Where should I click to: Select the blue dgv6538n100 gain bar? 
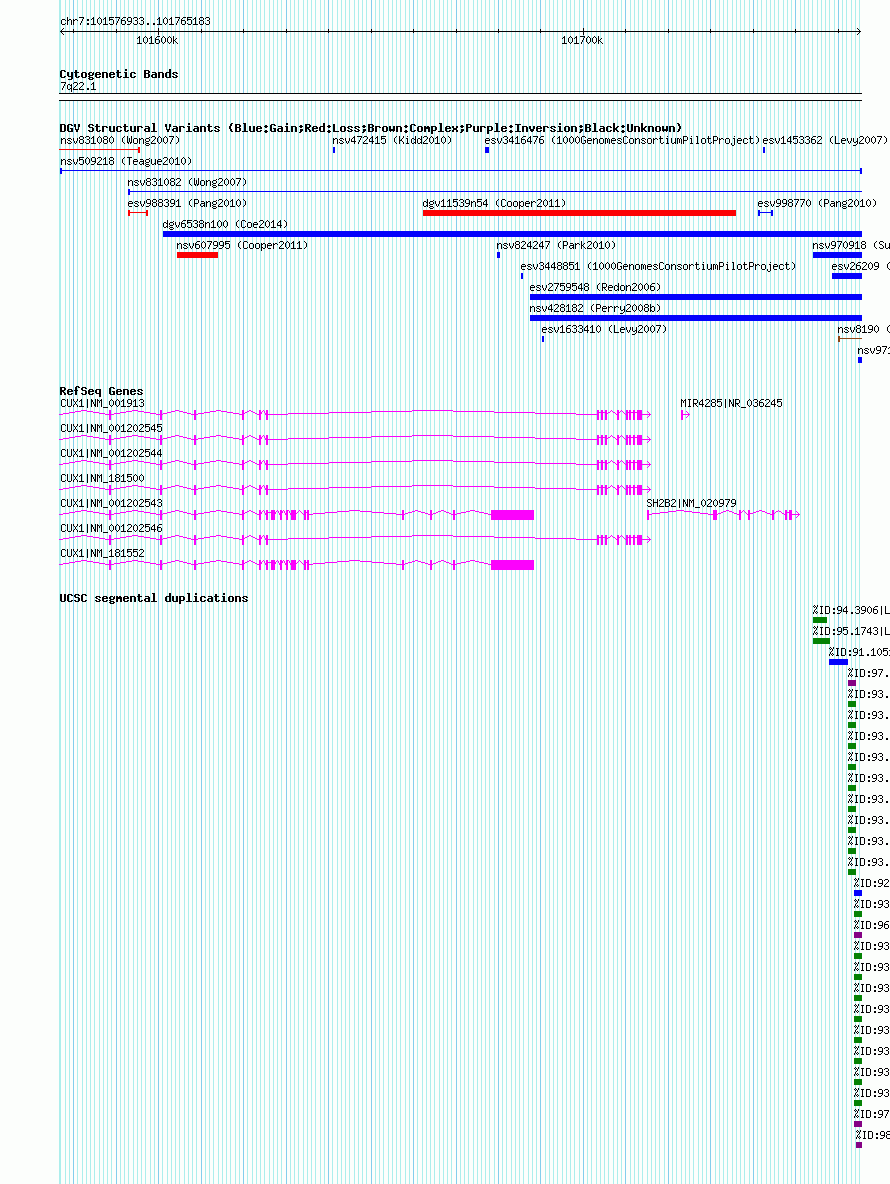pyautogui.click(x=512, y=234)
